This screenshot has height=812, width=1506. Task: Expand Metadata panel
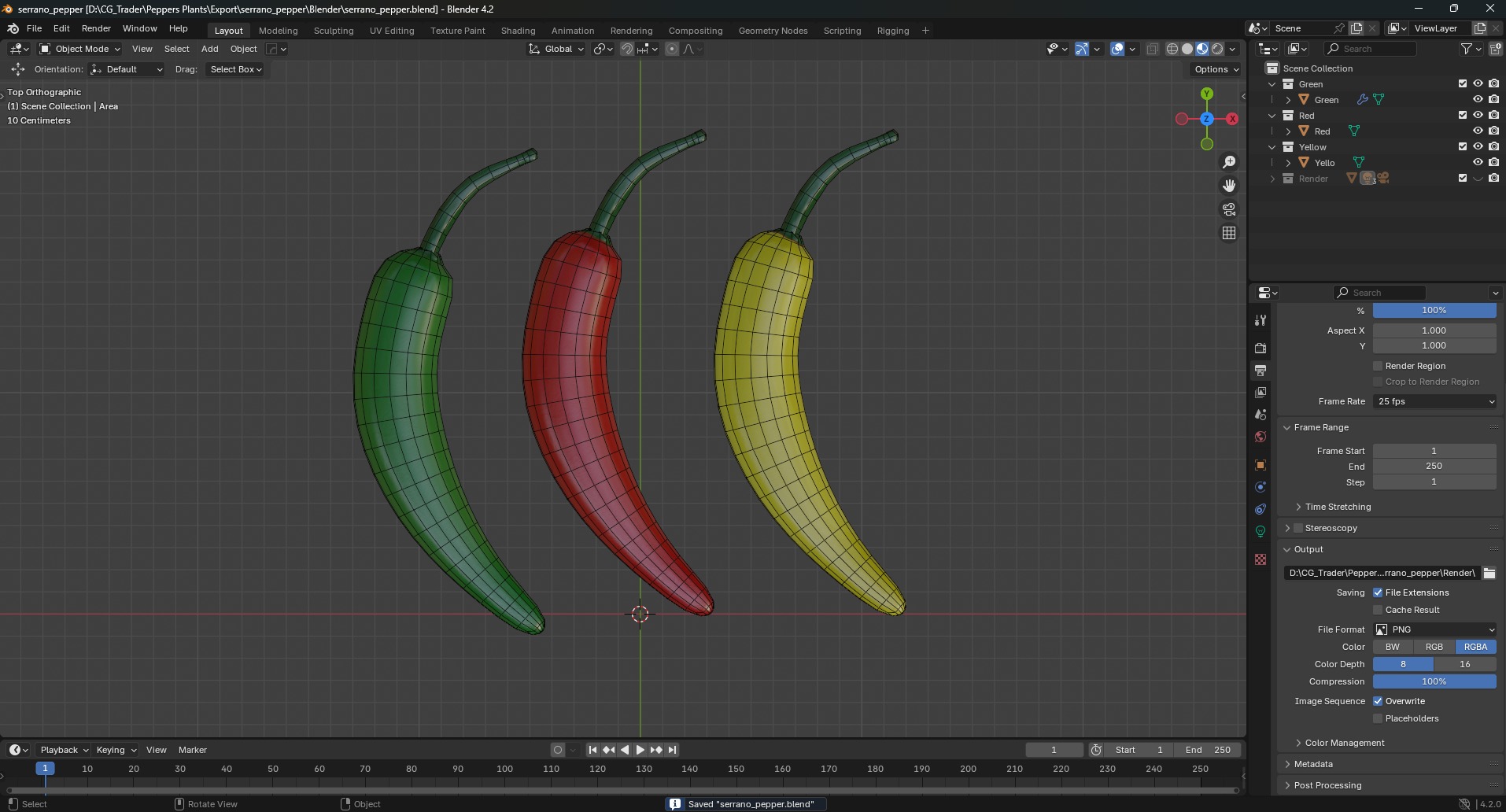point(1313,764)
